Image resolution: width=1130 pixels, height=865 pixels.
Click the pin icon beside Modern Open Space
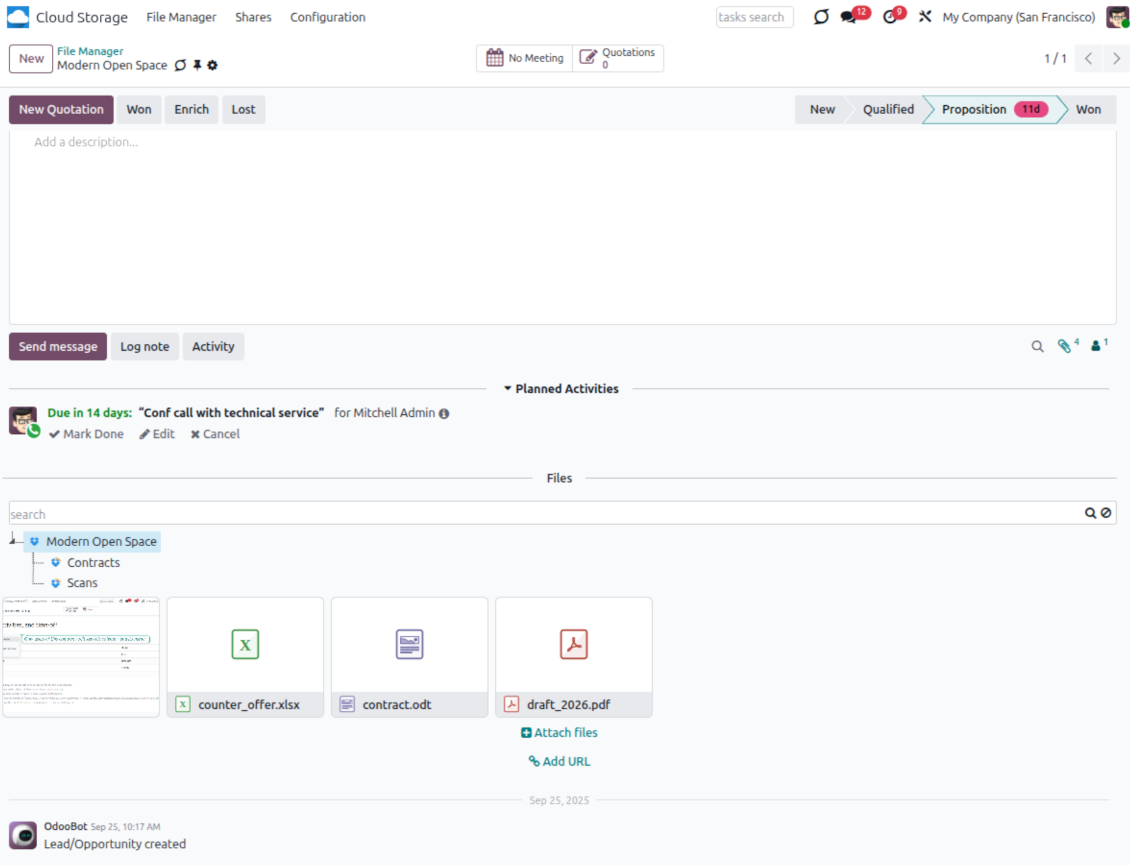pyautogui.click(x=197, y=66)
